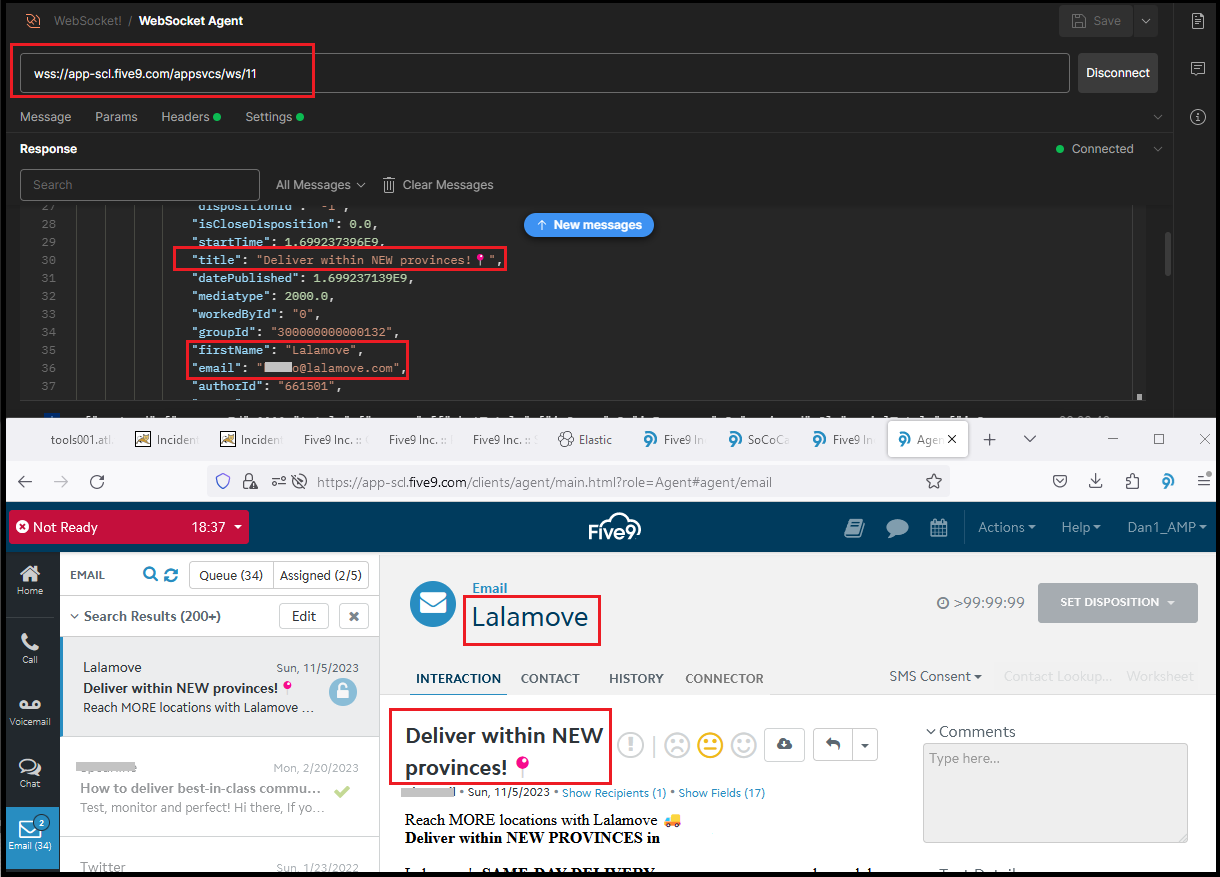Open the Call panel in sidebar
1220x877 pixels.
[x=30, y=648]
